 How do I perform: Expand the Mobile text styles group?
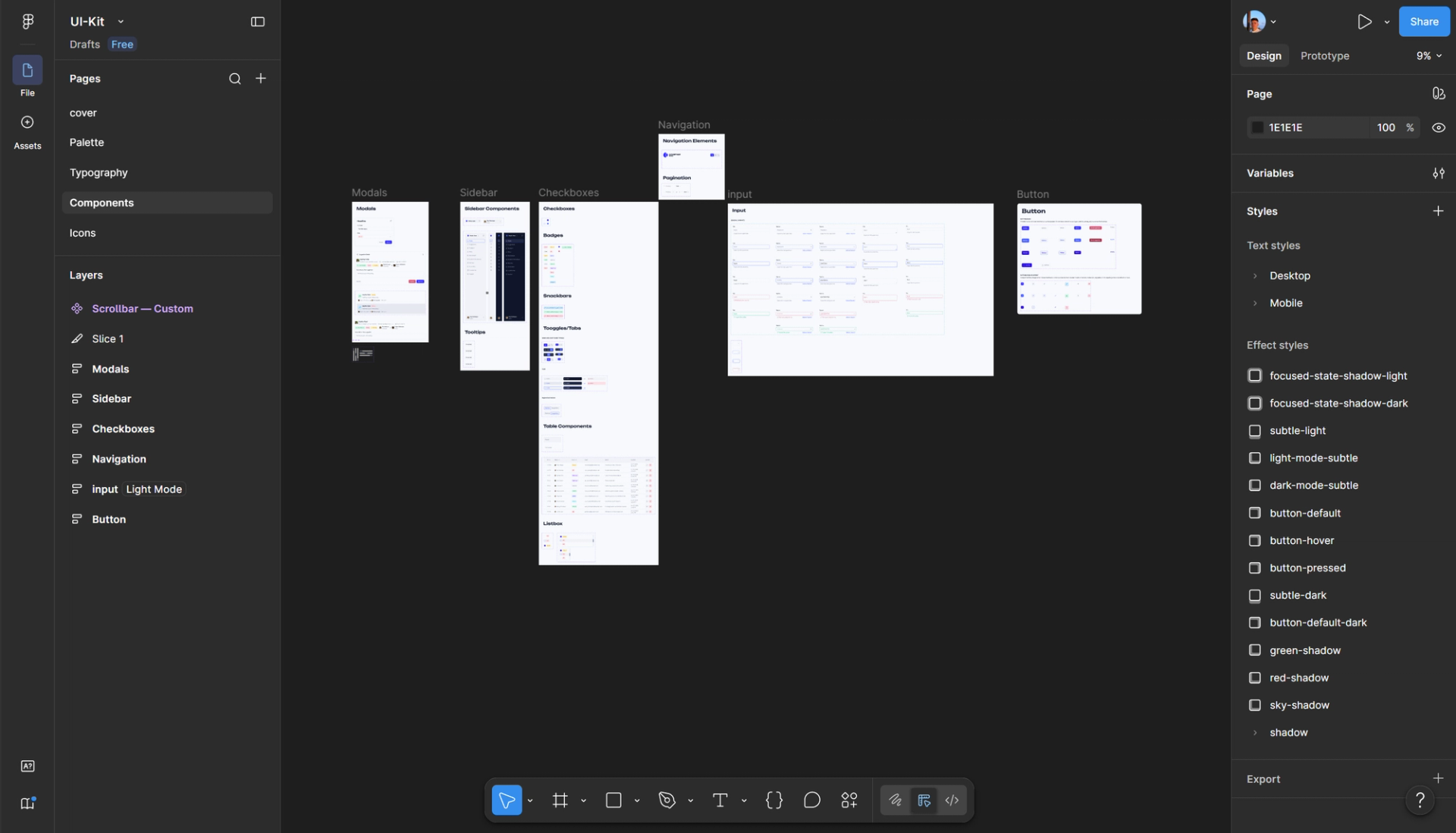click(1255, 303)
